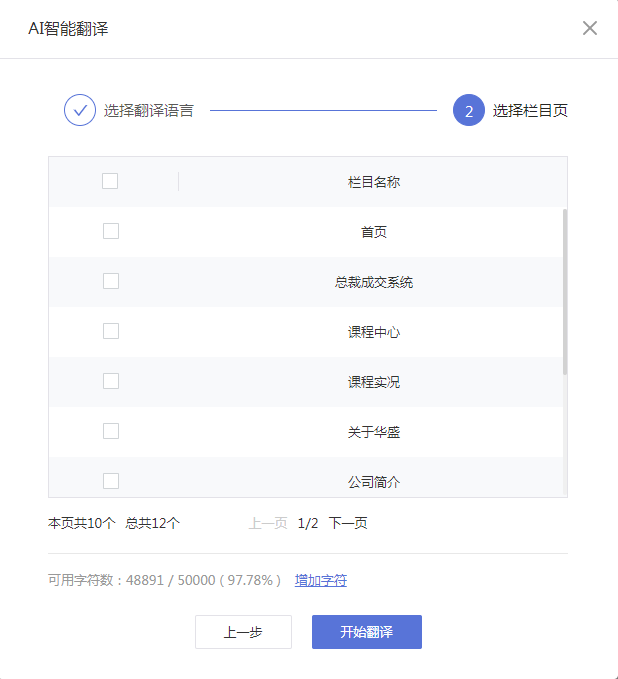
Task: Tick the 课程实况 row checkbox
Action: pyautogui.click(x=111, y=381)
